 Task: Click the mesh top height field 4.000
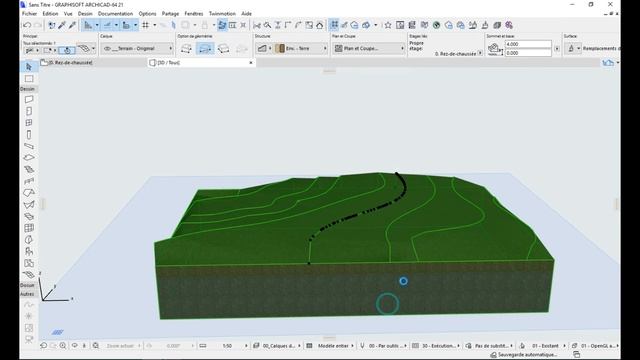[x=528, y=44]
